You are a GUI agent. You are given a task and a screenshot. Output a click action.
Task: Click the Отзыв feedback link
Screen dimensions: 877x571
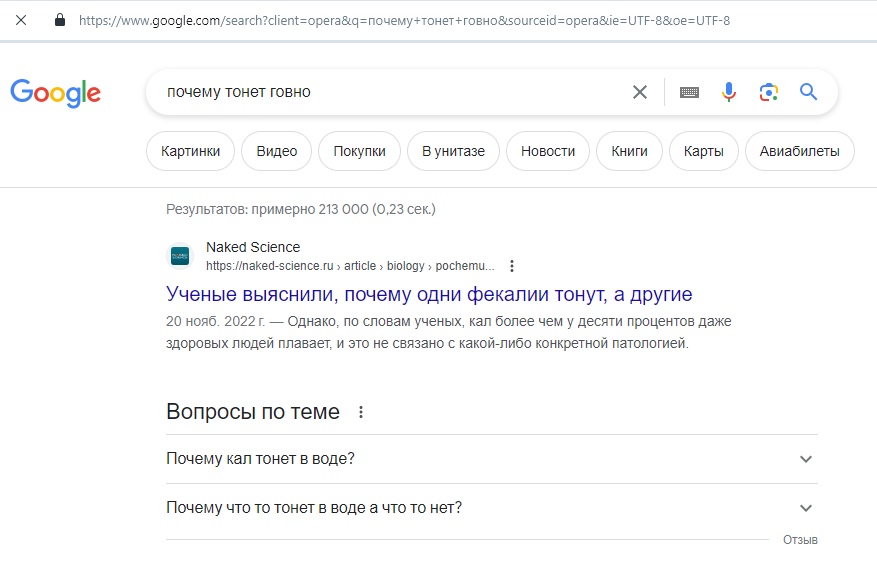coord(800,540)
